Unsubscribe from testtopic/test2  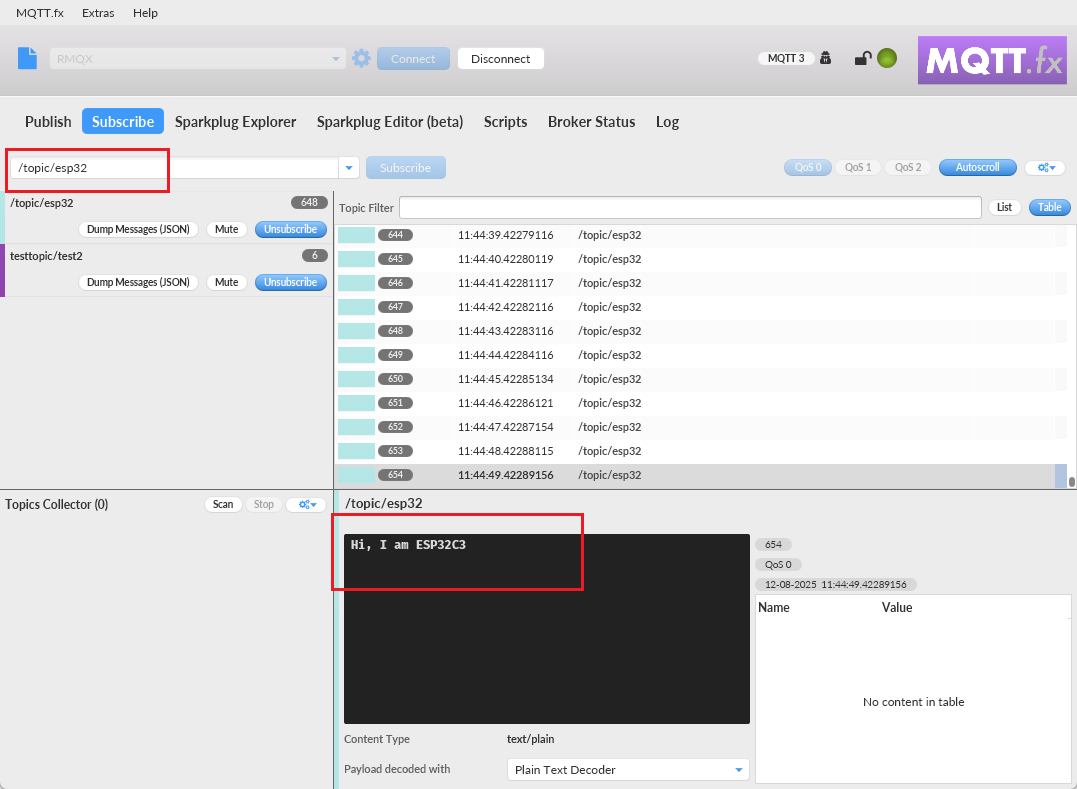[x=291, y=282]
